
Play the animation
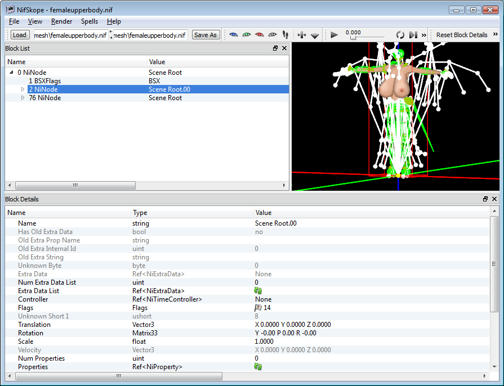(334, 35)
